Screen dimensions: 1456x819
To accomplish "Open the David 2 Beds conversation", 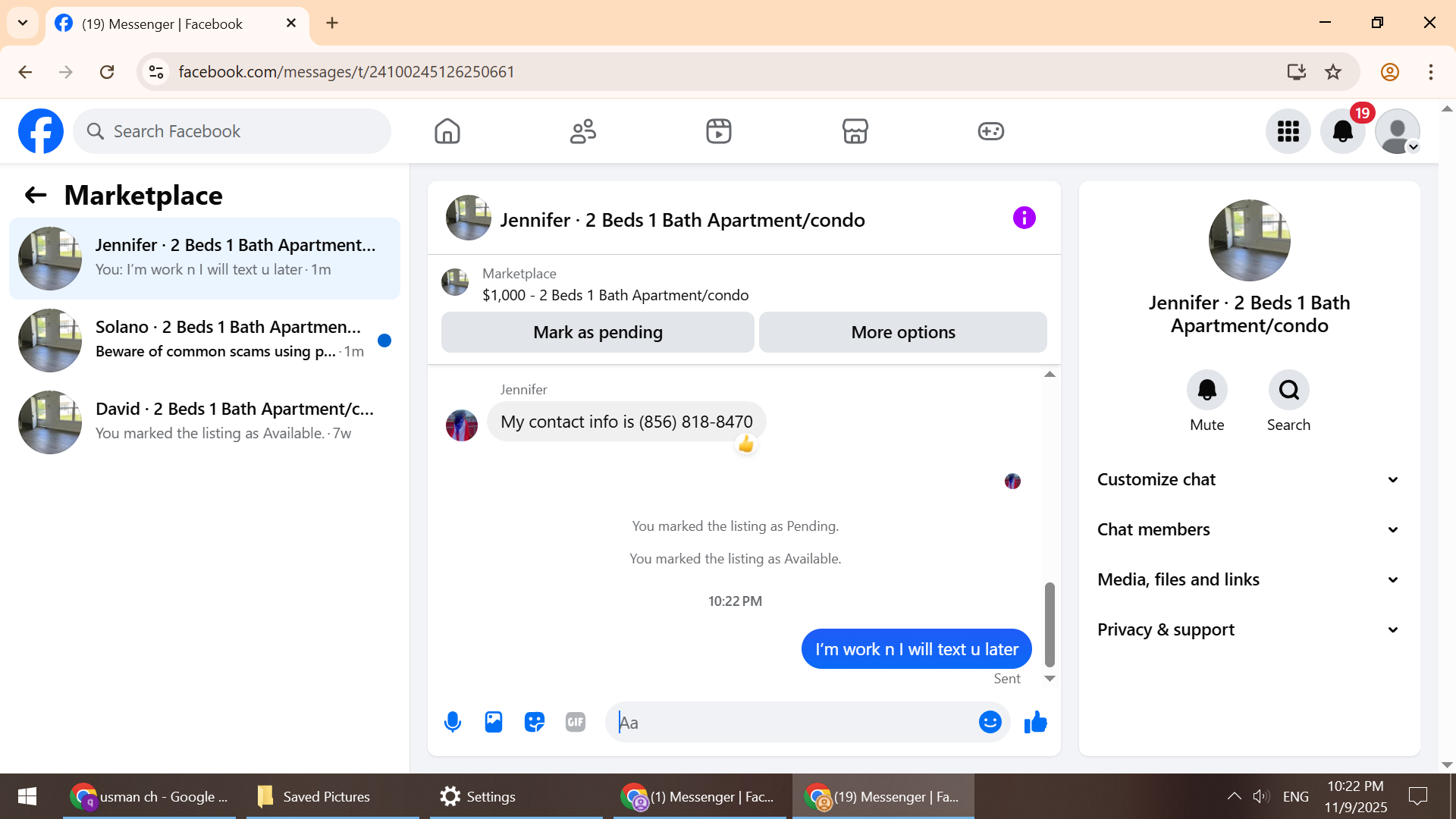I will pos(205,422).
